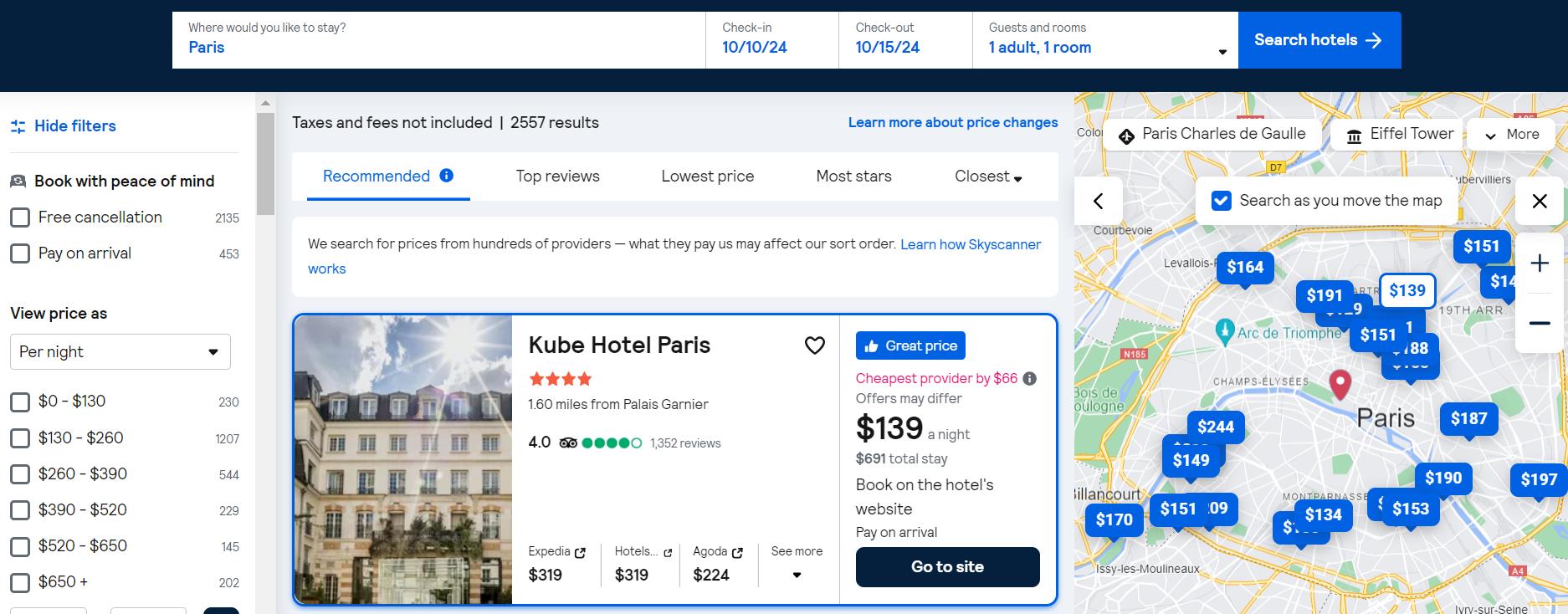Select the $244 map price pin

tap(1216, 427)
